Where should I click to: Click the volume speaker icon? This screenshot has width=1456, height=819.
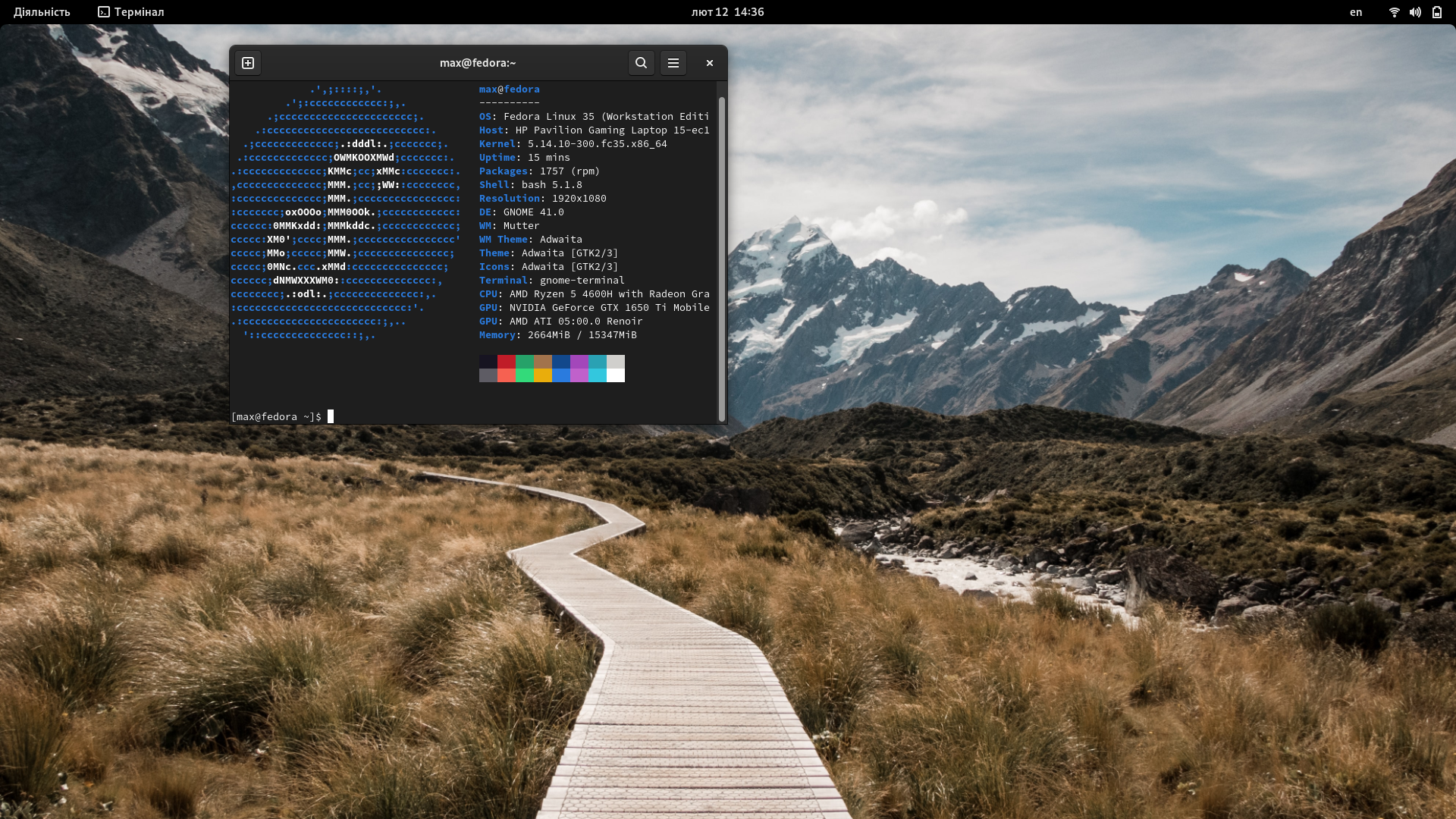pyautogui.click(x=1415, y=12)
